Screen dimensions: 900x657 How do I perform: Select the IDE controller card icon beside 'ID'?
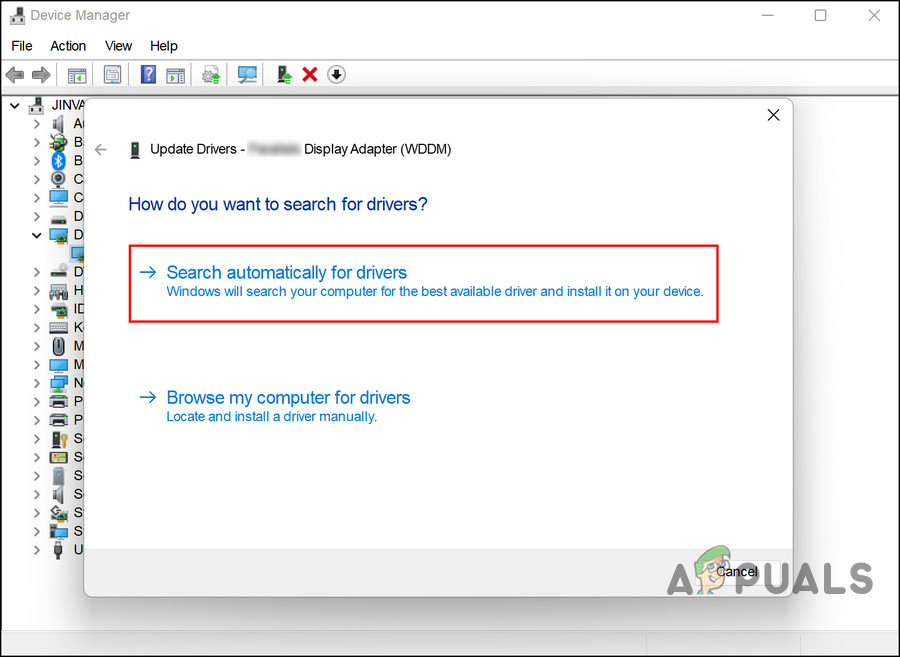[x=59, y=310]
